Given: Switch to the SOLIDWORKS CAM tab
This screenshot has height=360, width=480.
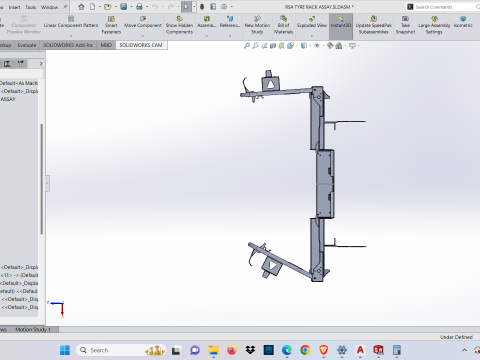Looking at the screenshot, I should [141, 45].
